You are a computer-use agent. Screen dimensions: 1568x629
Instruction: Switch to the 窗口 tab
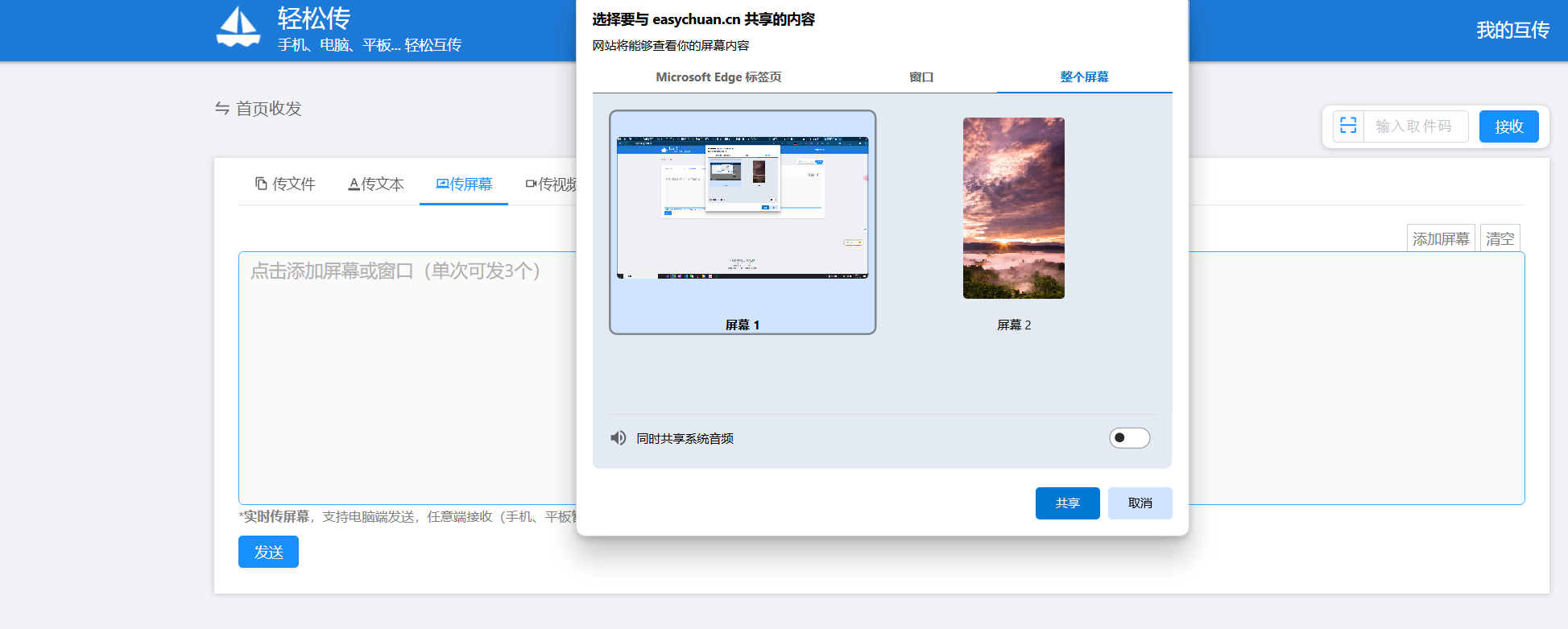pyautogui.click(x=921, y=77)
